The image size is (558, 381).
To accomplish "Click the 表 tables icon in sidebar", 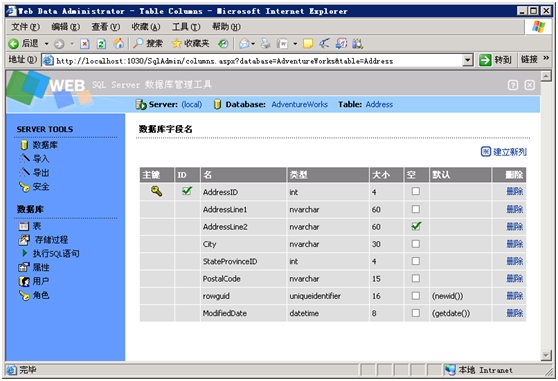I will click(23, 226).
